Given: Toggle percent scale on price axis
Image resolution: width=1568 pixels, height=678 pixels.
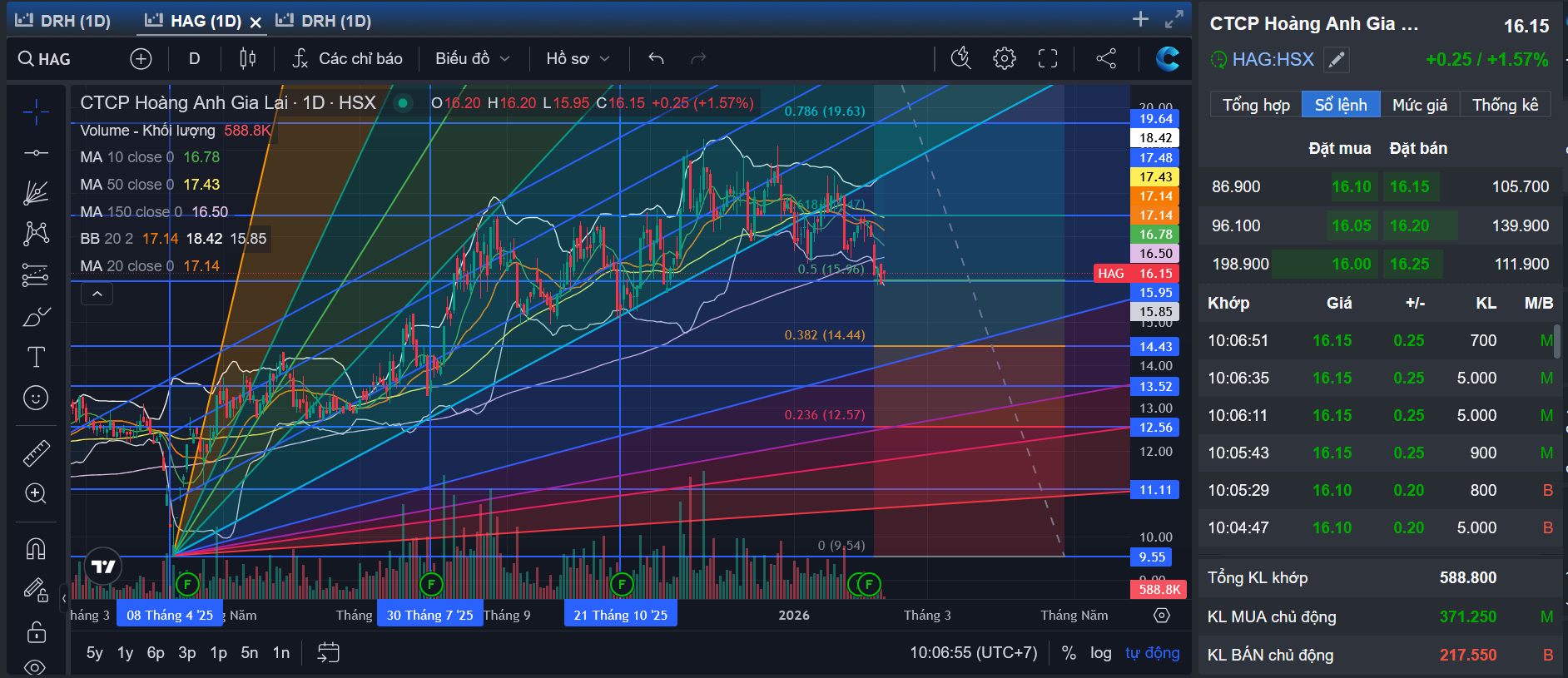Looking at the screenshot, I should [1069, 654].
